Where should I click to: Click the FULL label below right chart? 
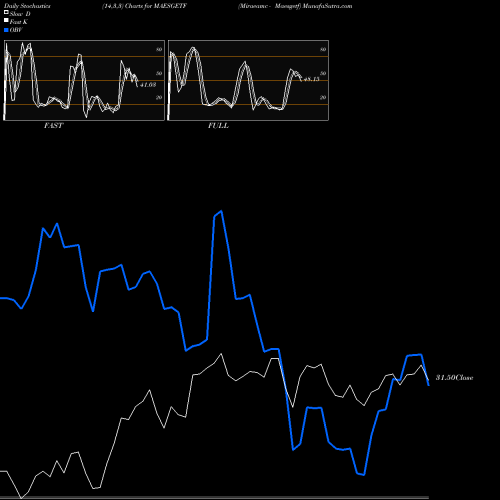tap(218, 126)
